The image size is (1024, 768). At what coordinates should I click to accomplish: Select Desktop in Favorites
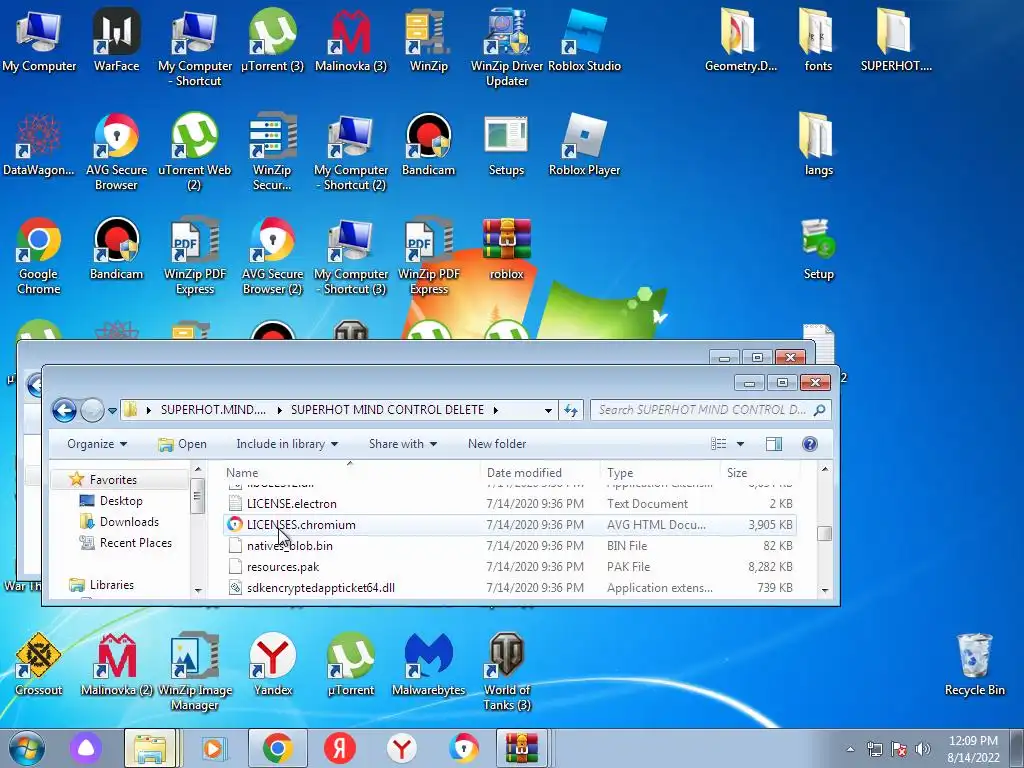click(121, 501)
